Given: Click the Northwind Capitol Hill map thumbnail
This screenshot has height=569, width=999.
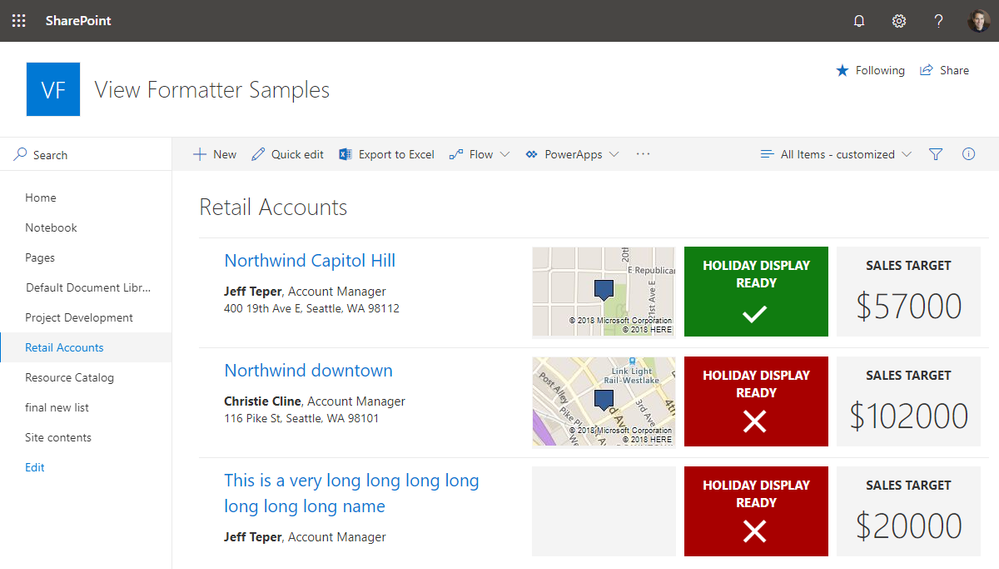Looking at the screenshot, I should click(603, 291).
